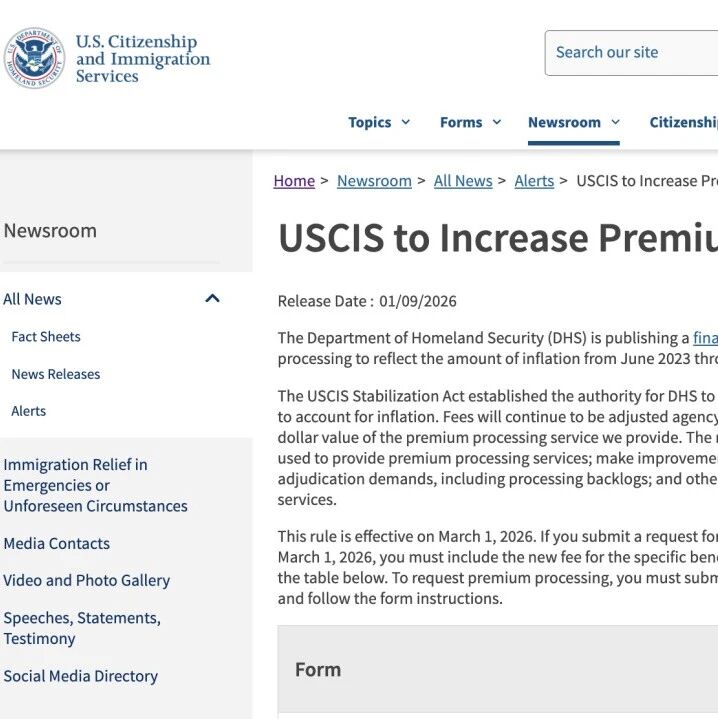Open Speeches, Statements, Testimony page
The height and width of the screenshot is (719, 718).
point(82,628)
